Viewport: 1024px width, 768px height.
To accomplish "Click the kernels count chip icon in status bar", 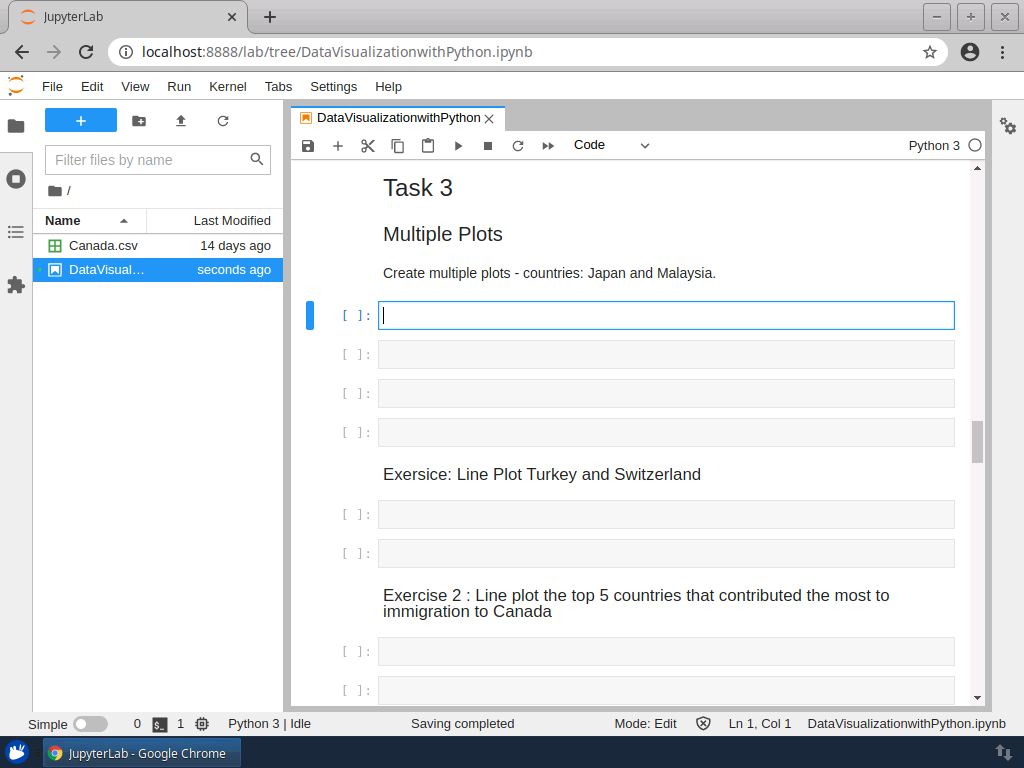I will 202,724.
